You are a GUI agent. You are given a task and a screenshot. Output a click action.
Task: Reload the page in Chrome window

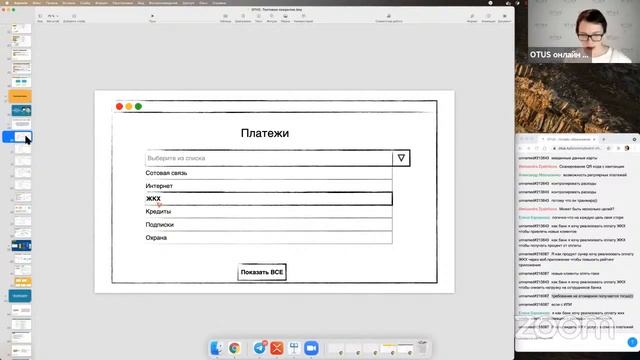[536, 148]
